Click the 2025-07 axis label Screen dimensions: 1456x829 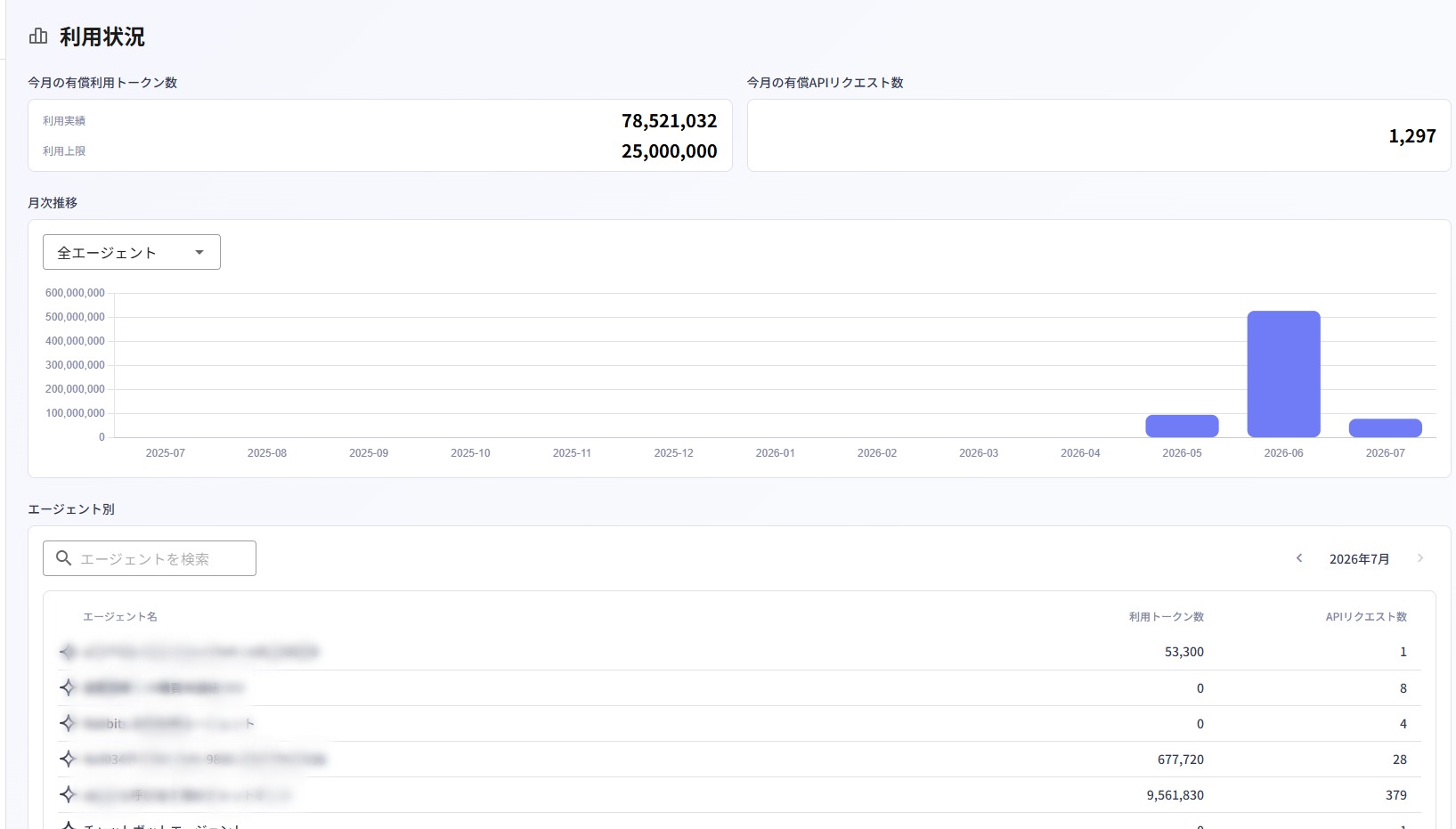click(166, 453)
